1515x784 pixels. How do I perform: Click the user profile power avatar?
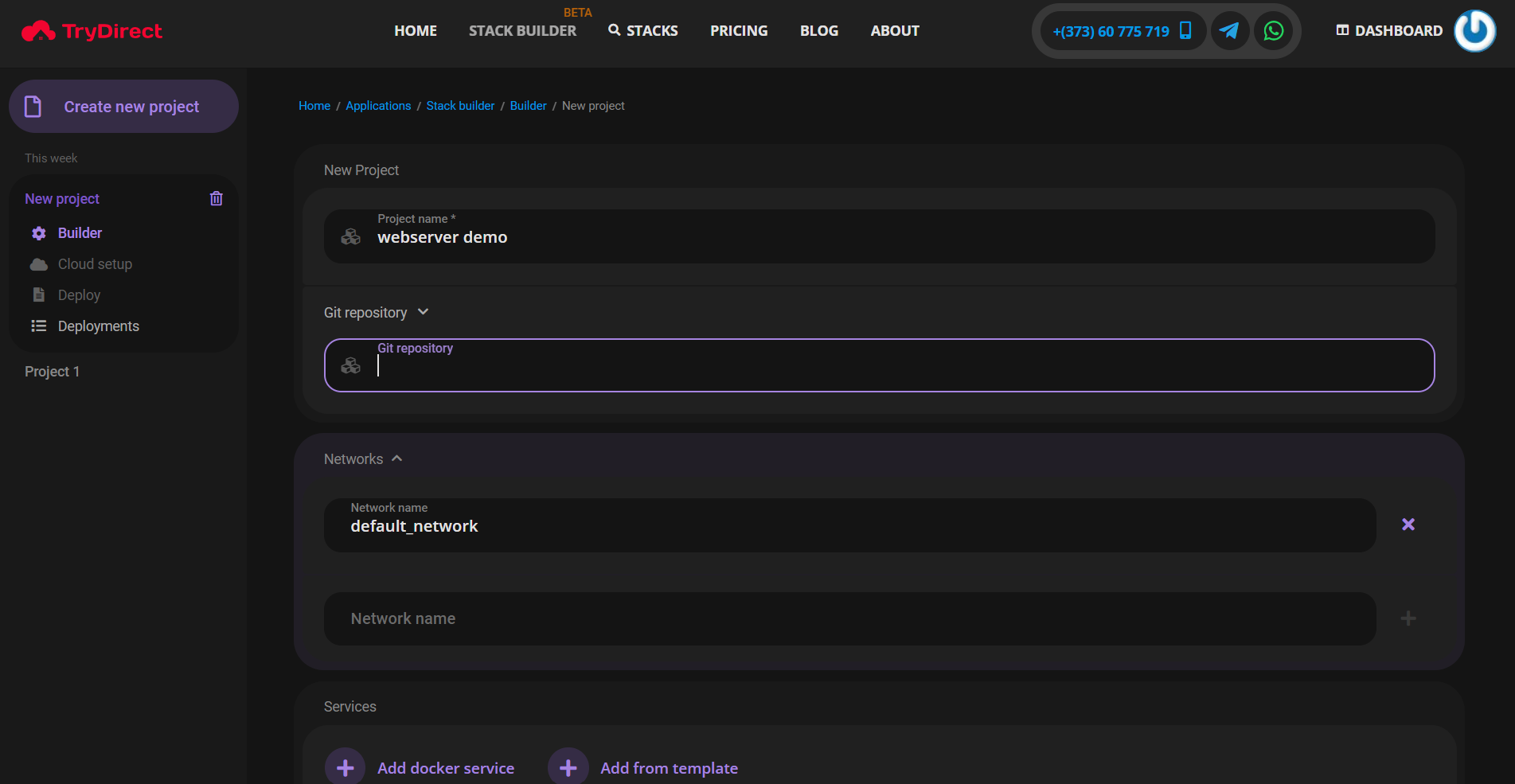coord(1474,31)
